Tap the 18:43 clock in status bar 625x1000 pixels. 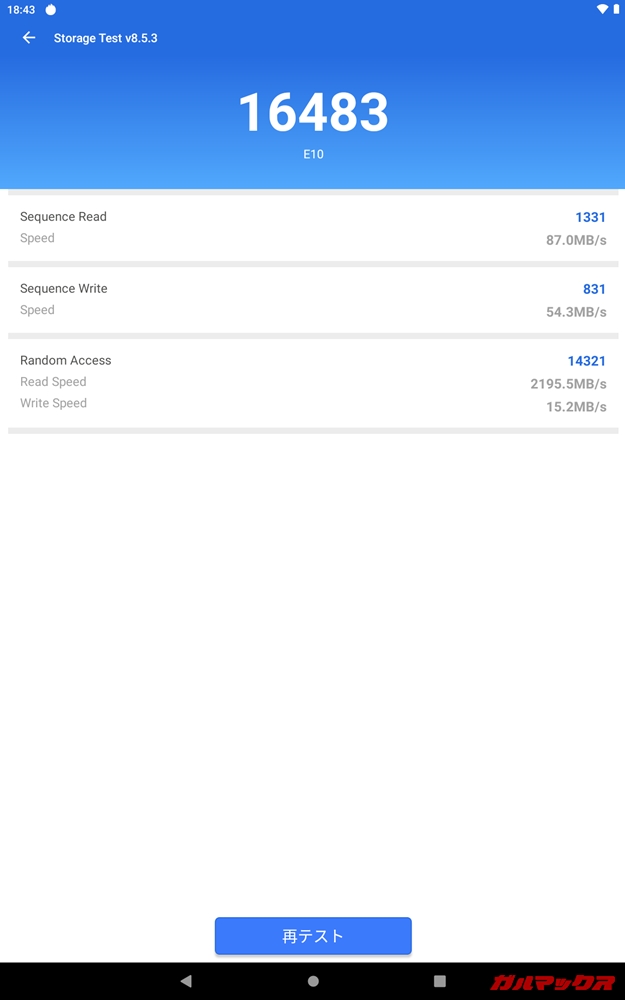pos(19,10)
